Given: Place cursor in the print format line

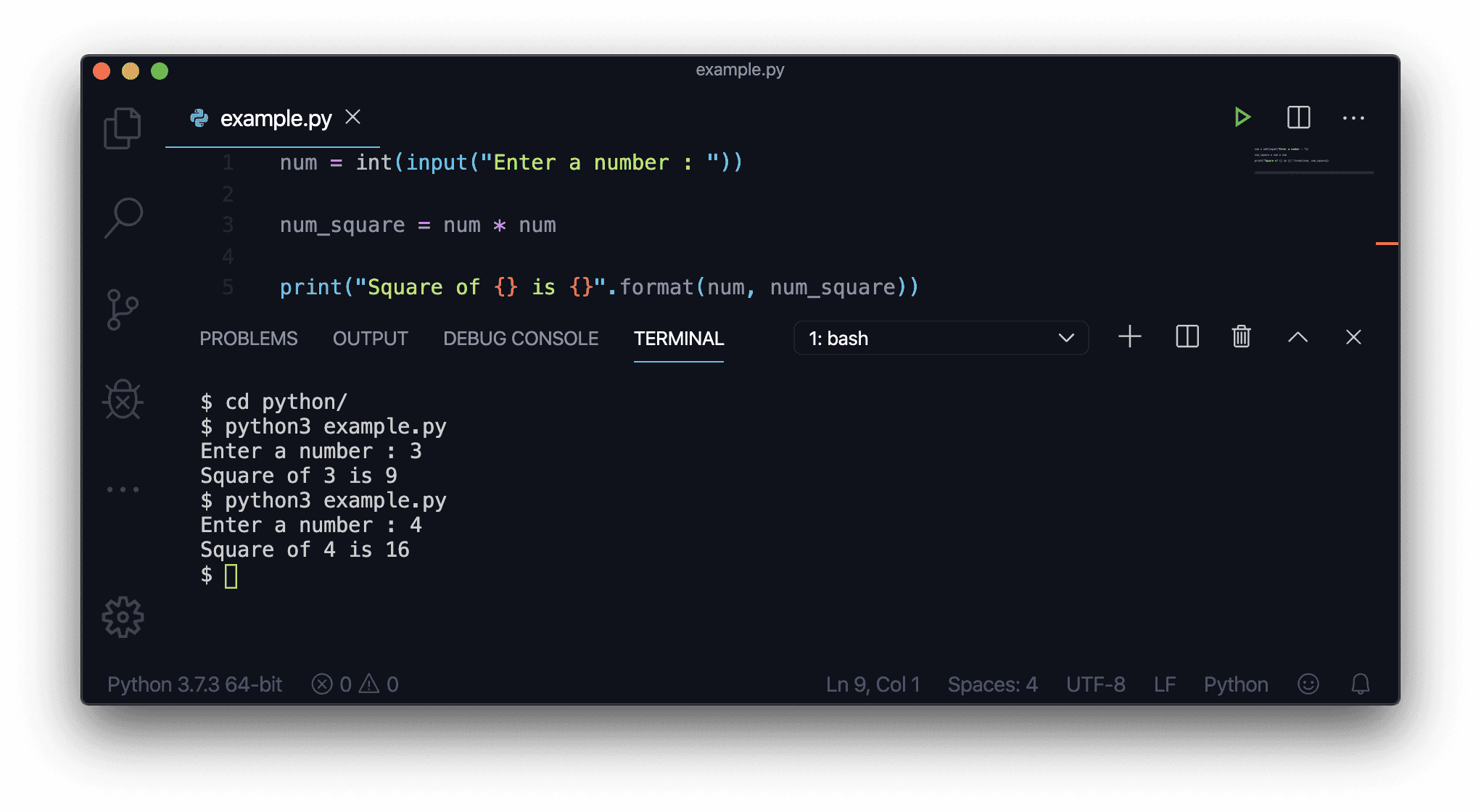Looking at the screenshot, I should point(599,288).
